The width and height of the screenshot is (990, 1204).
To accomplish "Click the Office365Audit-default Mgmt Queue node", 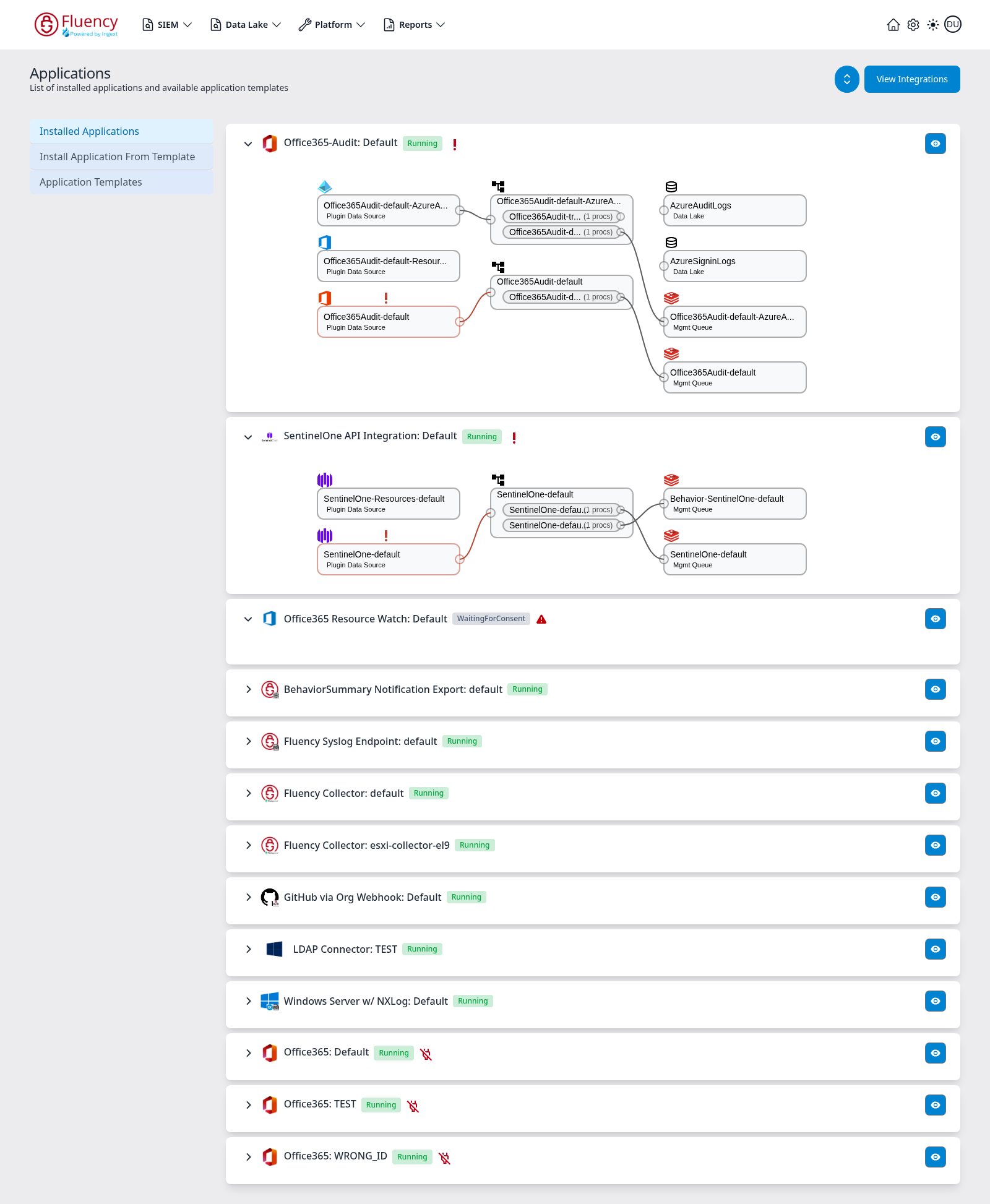I will coord(735,377).
